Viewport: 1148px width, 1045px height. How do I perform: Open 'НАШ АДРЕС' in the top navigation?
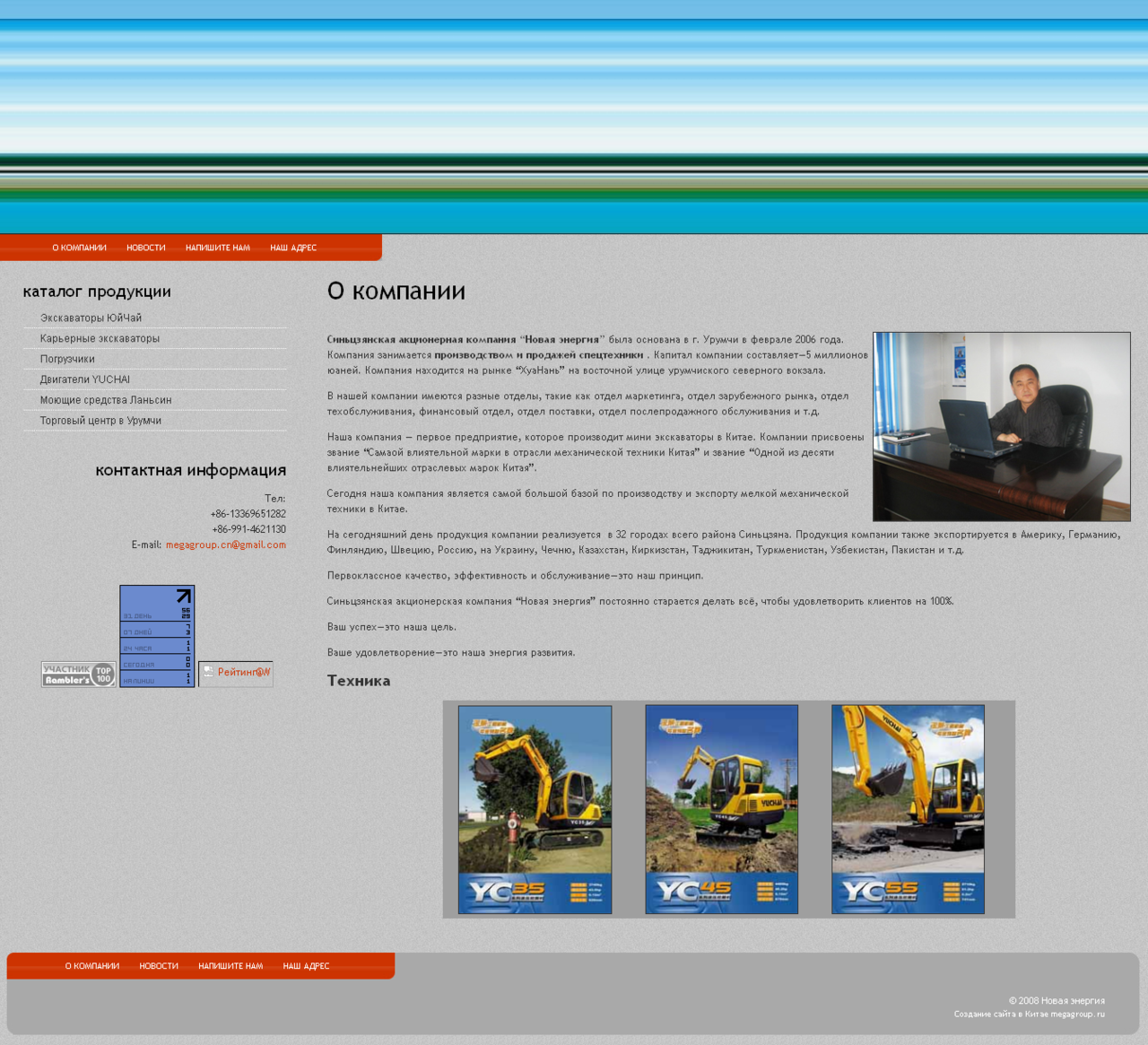(x=293, y=248)
